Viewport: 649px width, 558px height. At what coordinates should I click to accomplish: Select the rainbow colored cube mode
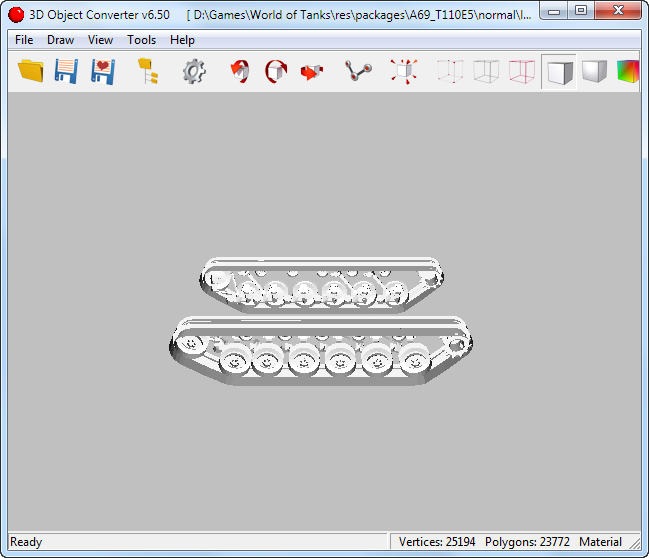click(x=628, y=71)
